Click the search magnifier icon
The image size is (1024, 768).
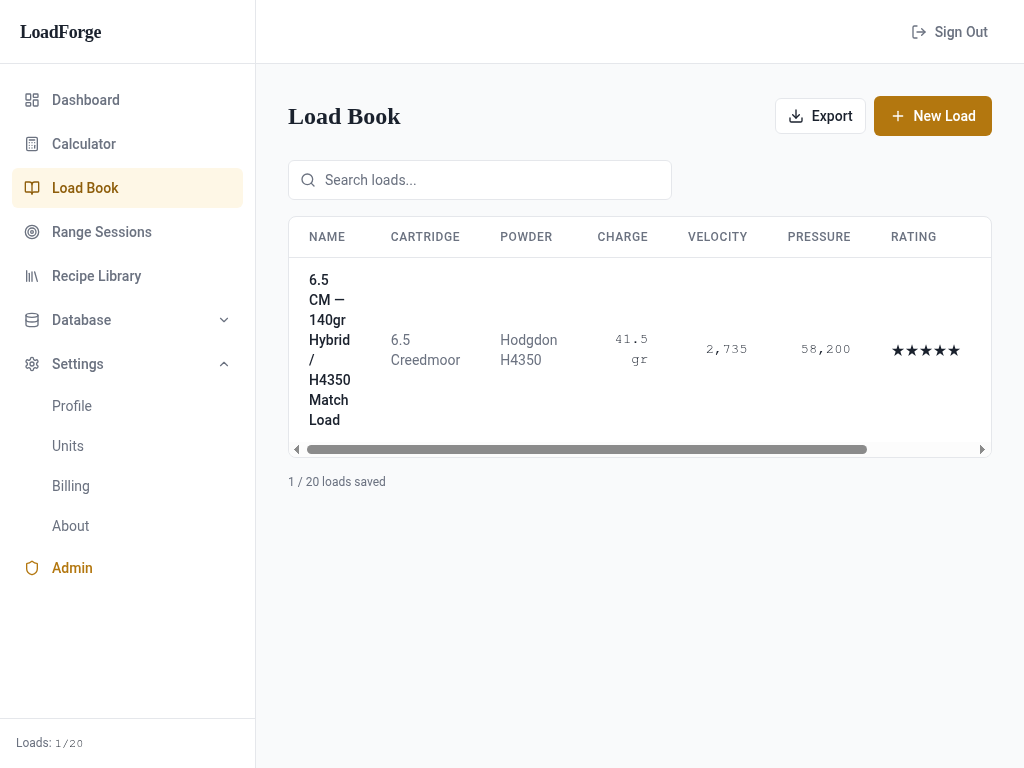click(x=308, y=180)
